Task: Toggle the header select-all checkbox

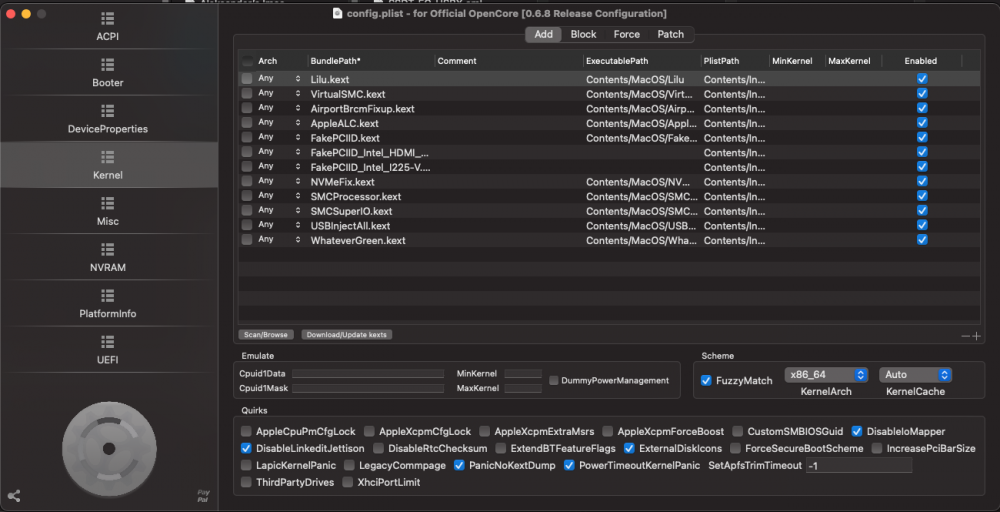Action: tap(247, 61)
